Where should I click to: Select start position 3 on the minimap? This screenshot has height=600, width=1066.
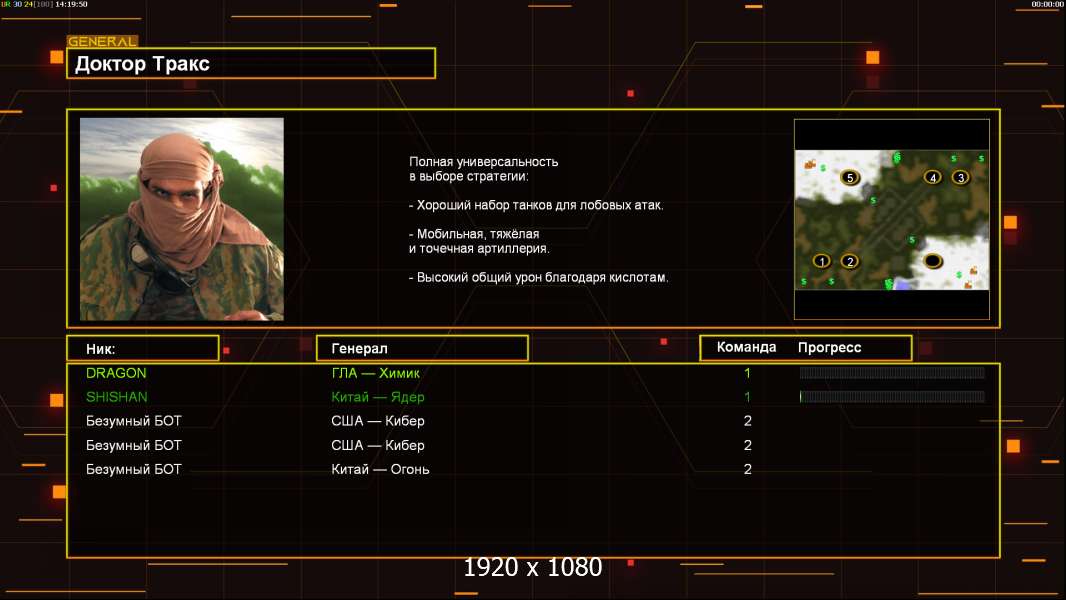click(x=960, y=177)
